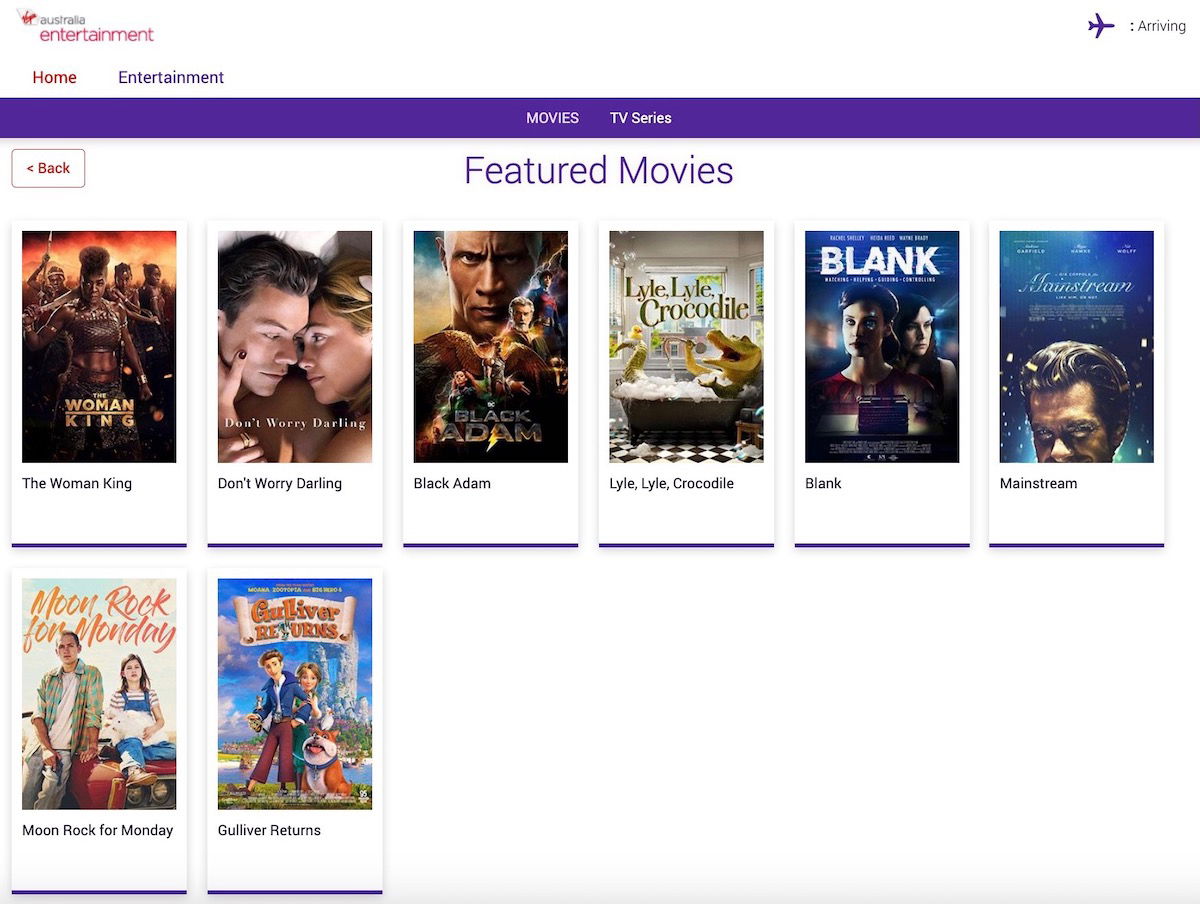The width and height of the screenshot is (1200, 904).
Task: Open the Entertainment tab
Action: [171, 77]
